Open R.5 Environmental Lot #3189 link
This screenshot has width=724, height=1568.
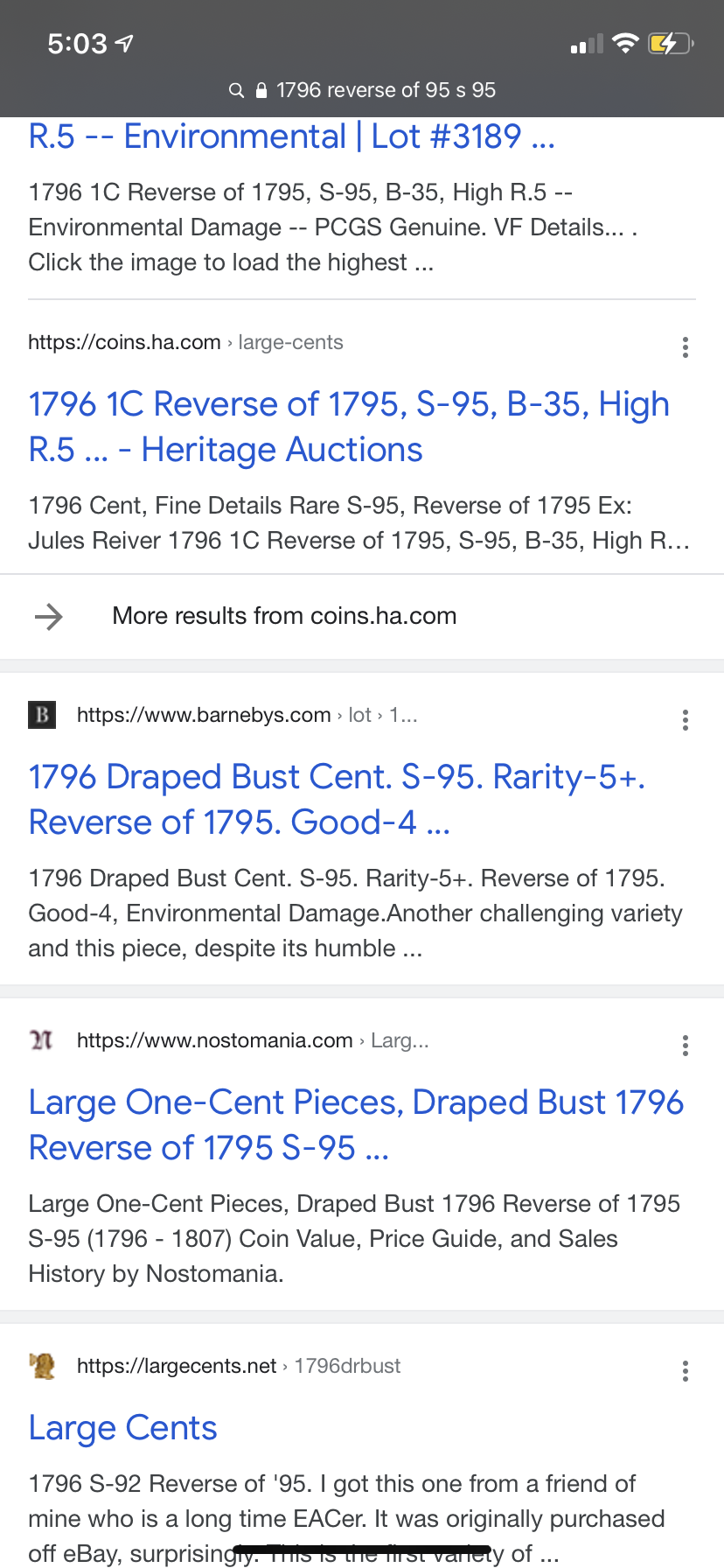pyautogui.click(x=291, y=136)
